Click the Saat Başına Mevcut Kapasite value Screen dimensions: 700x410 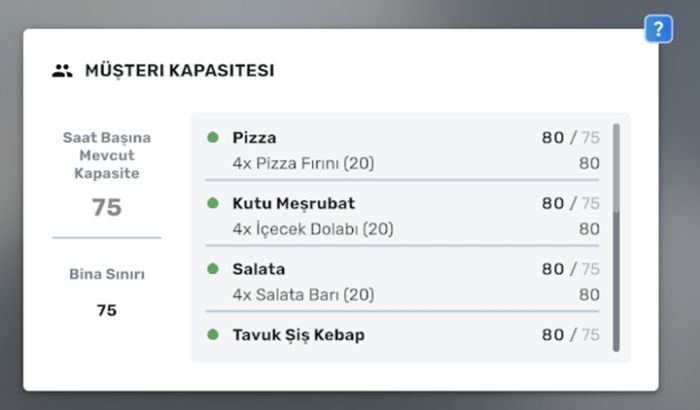106,208
